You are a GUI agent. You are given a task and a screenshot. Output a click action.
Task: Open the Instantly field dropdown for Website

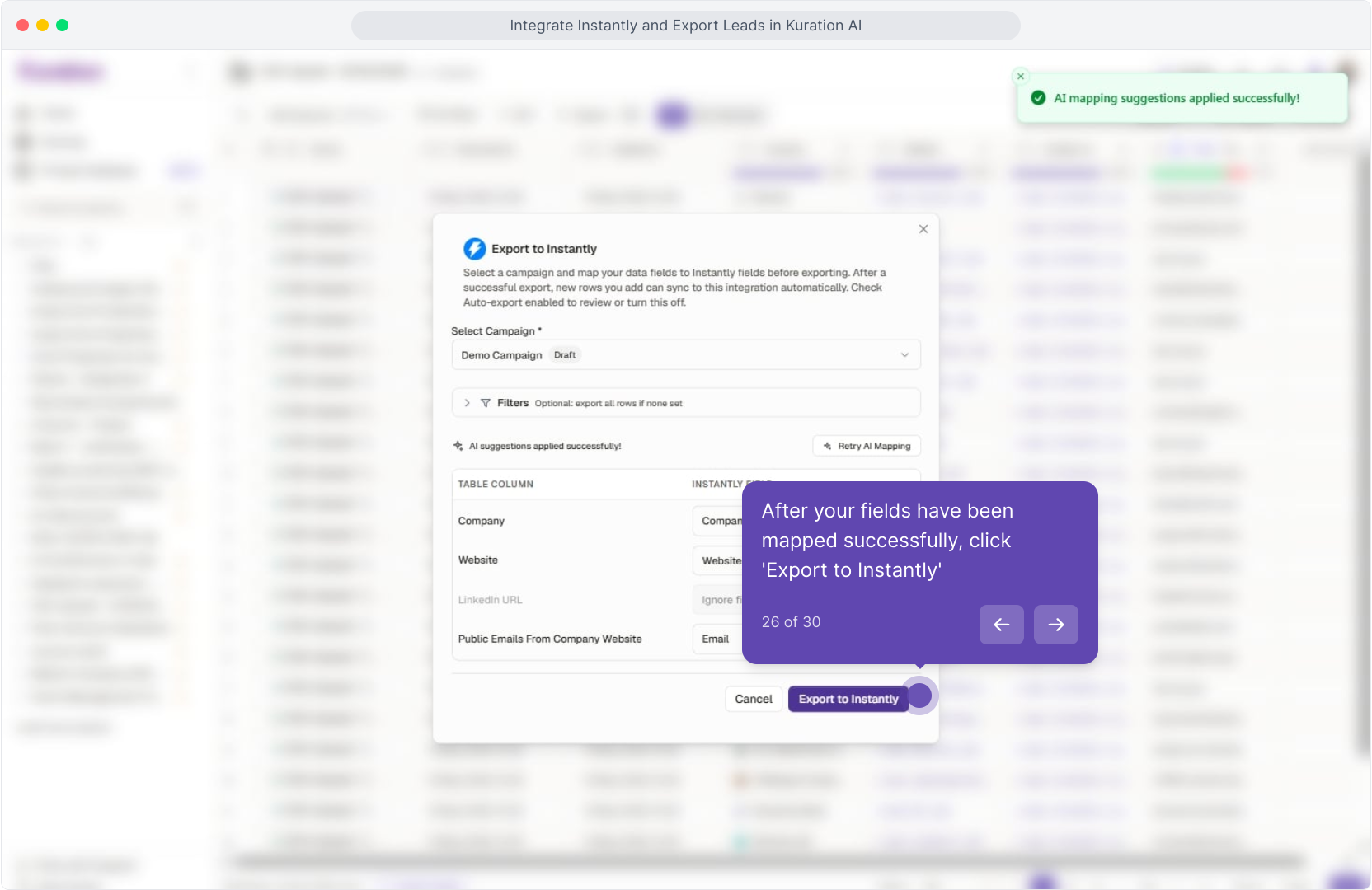pyautogui.click(x=718, y=560)
